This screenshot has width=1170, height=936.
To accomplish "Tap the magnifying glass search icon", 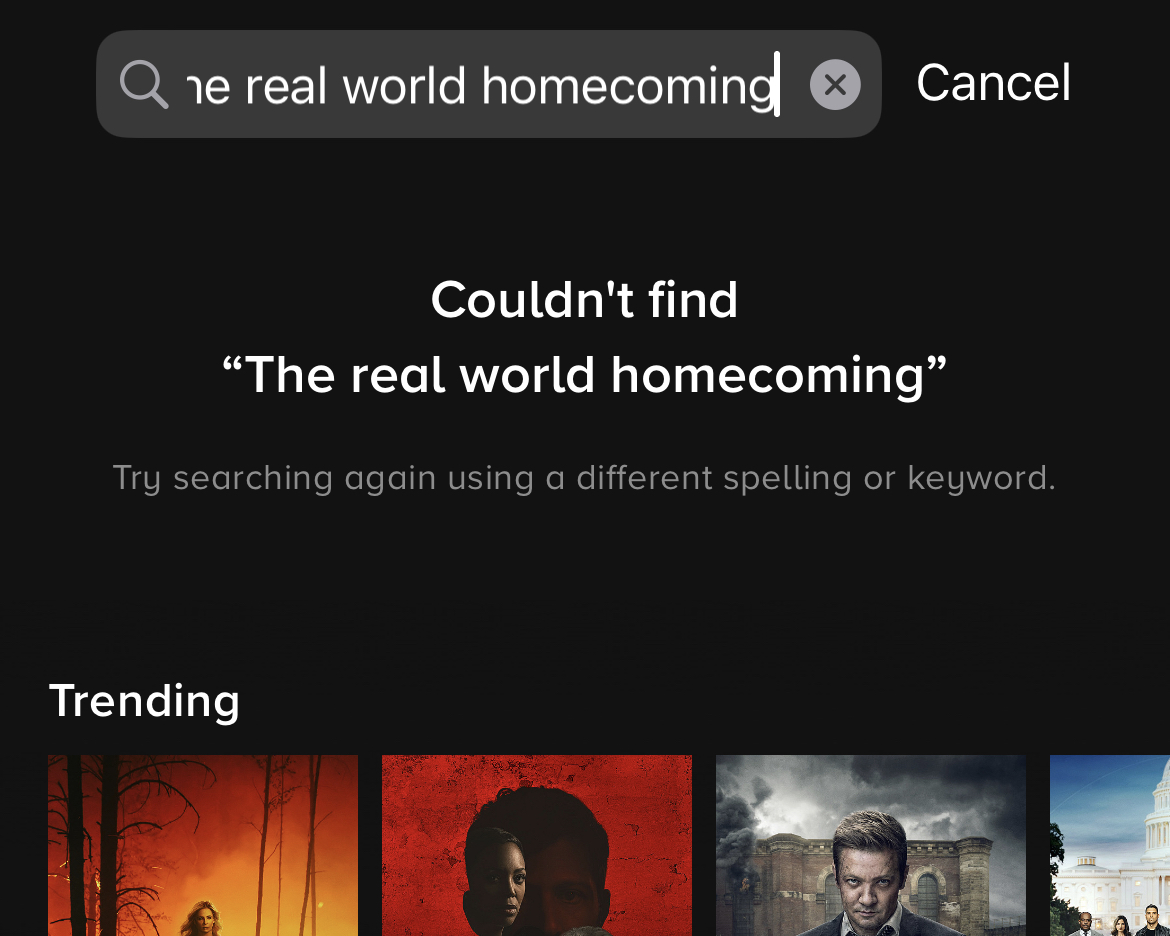I will (144, 84).
